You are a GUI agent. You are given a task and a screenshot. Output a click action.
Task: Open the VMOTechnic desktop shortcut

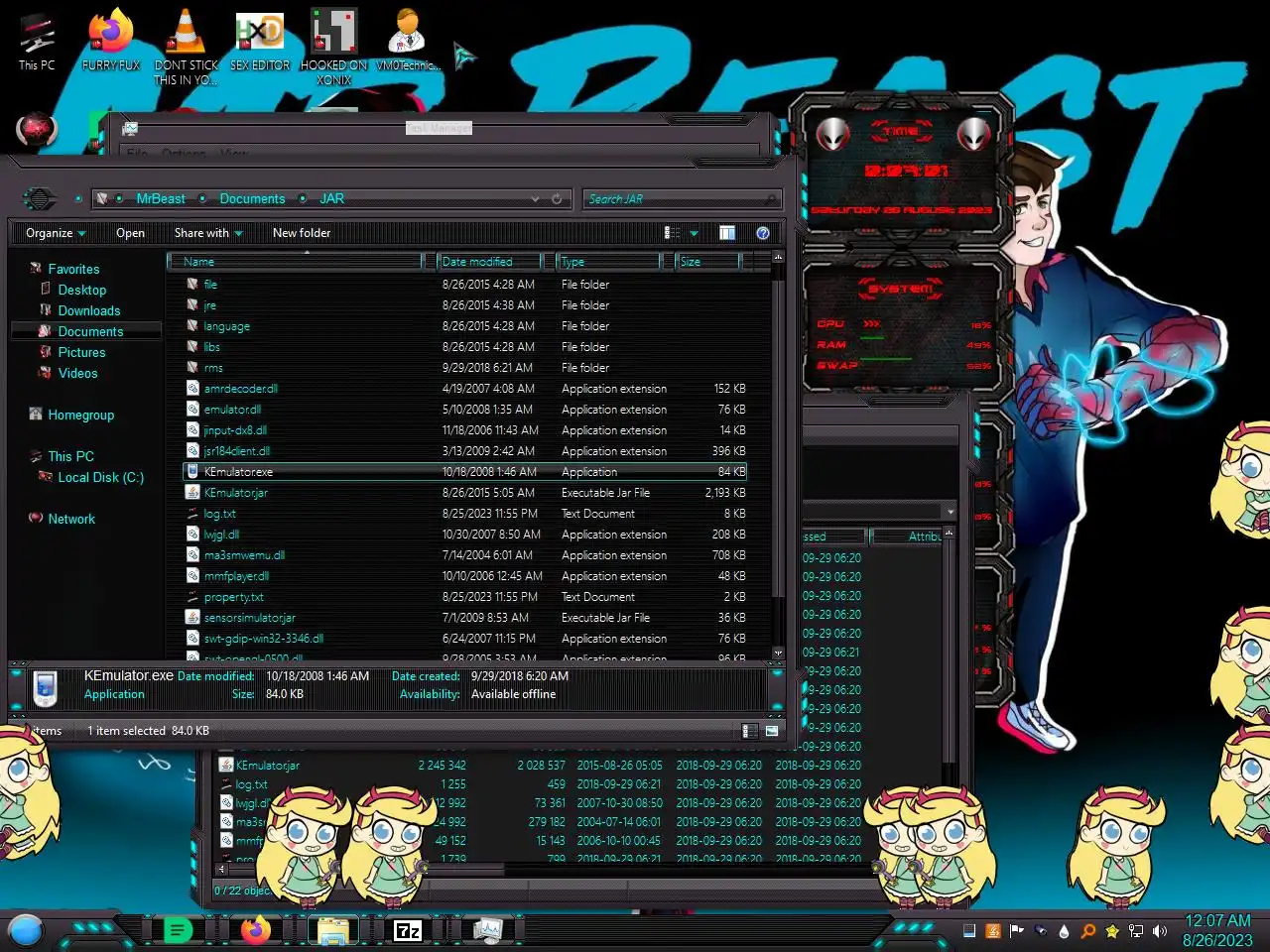(x=407, y=42)
